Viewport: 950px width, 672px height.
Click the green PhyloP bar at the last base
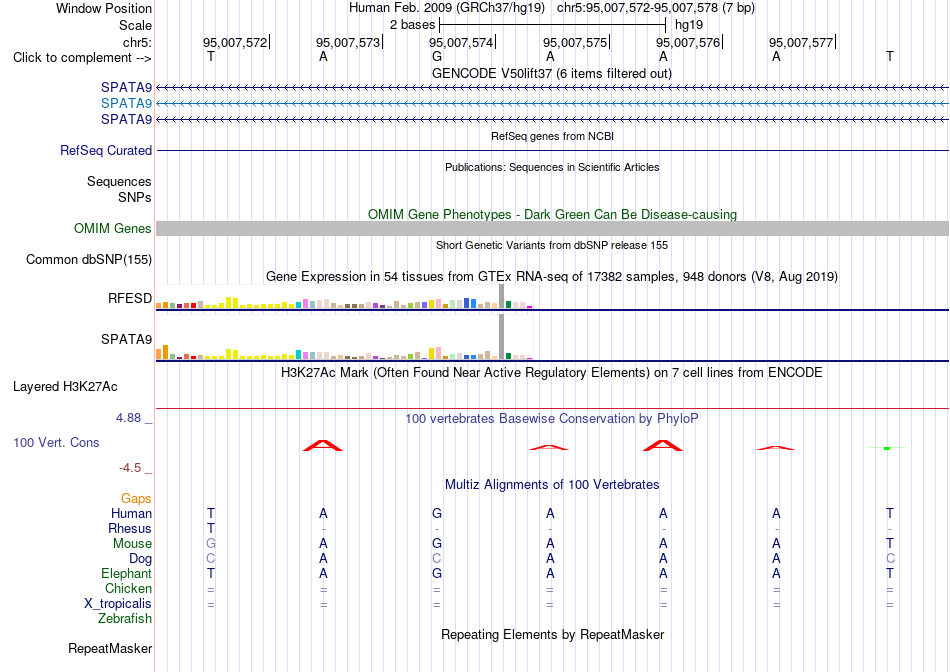coord(887,448)
